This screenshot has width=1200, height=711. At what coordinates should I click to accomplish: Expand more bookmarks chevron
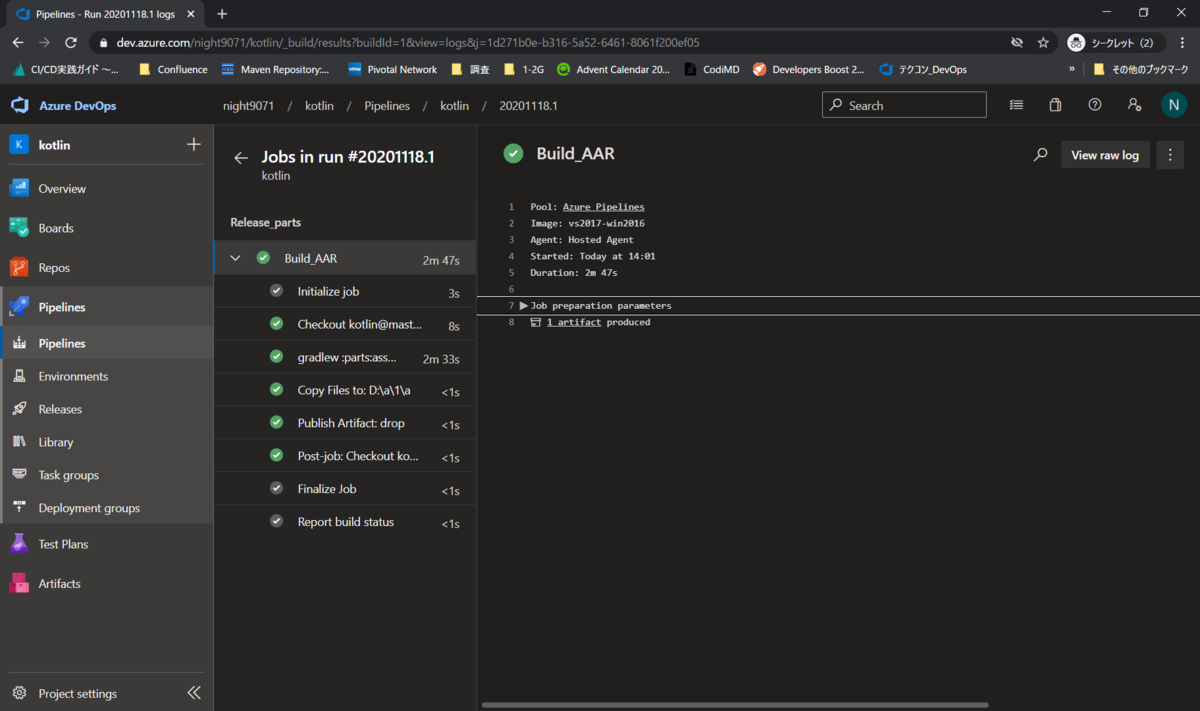click(x=1072, y=70)
